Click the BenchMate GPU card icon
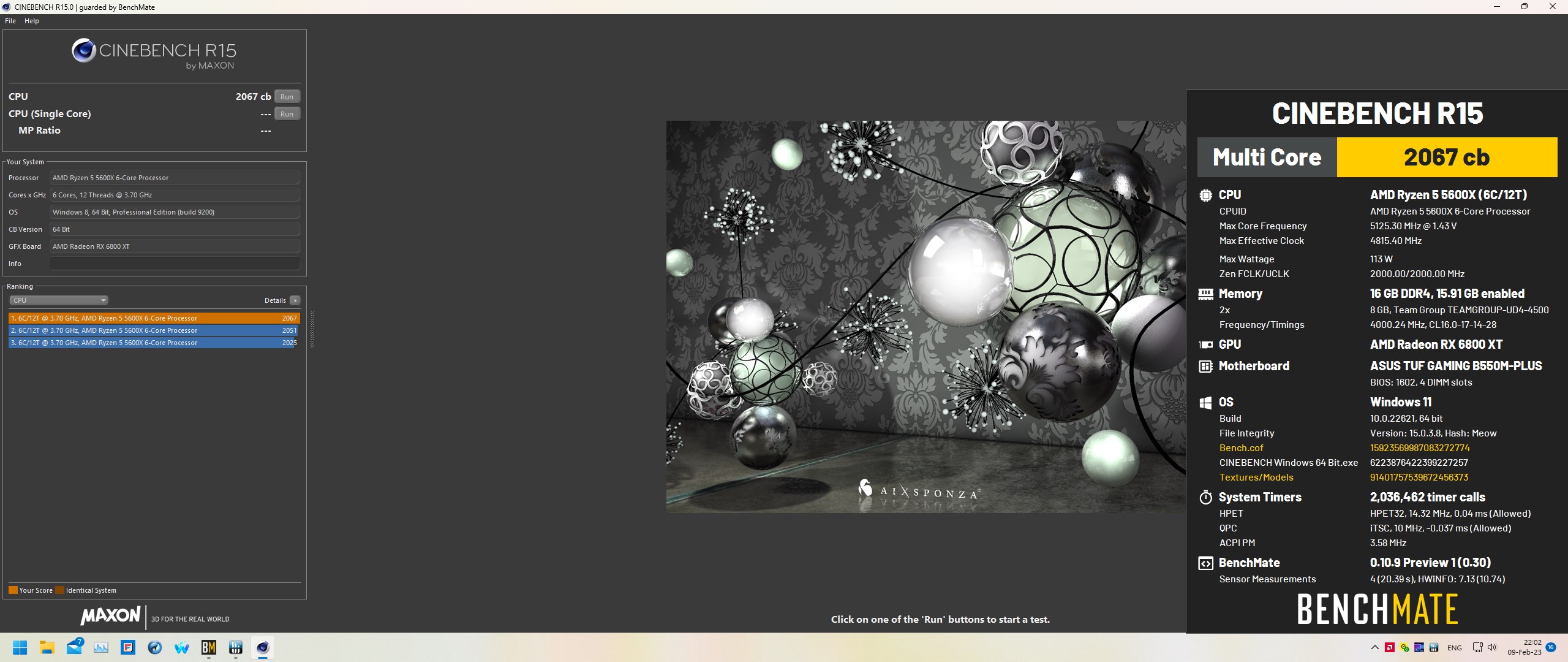Viewport: 1568px width, 662px height. click(1205, 345)
